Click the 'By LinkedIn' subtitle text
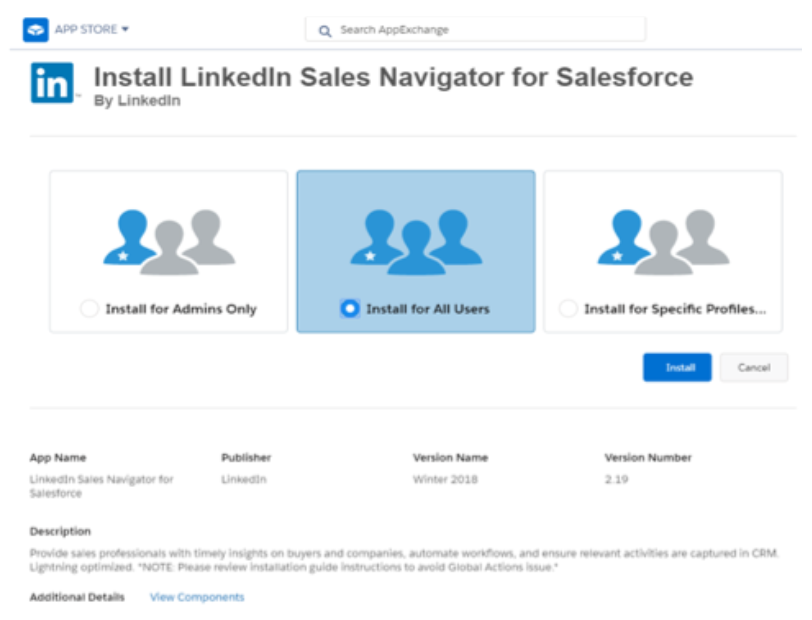 click(x=137, y=100)
